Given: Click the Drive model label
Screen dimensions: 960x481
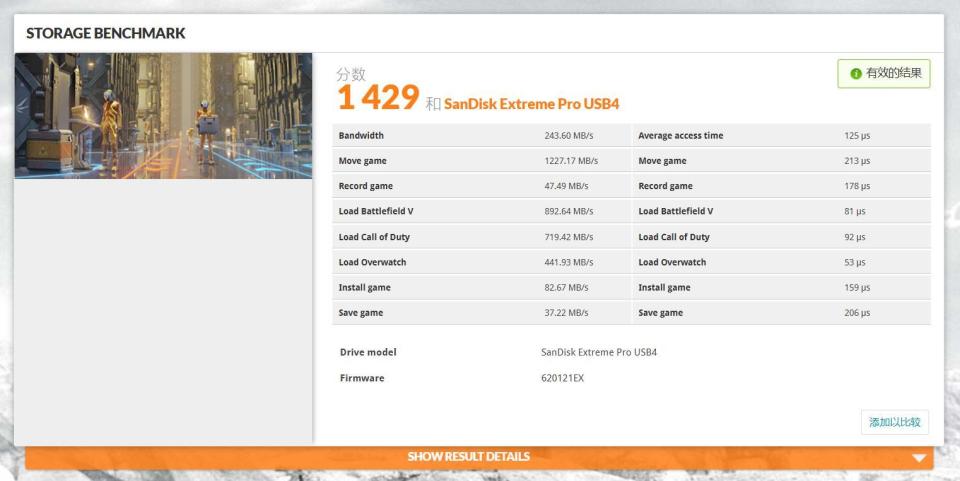Looking at the screenshot, I should tap(368, 352).
